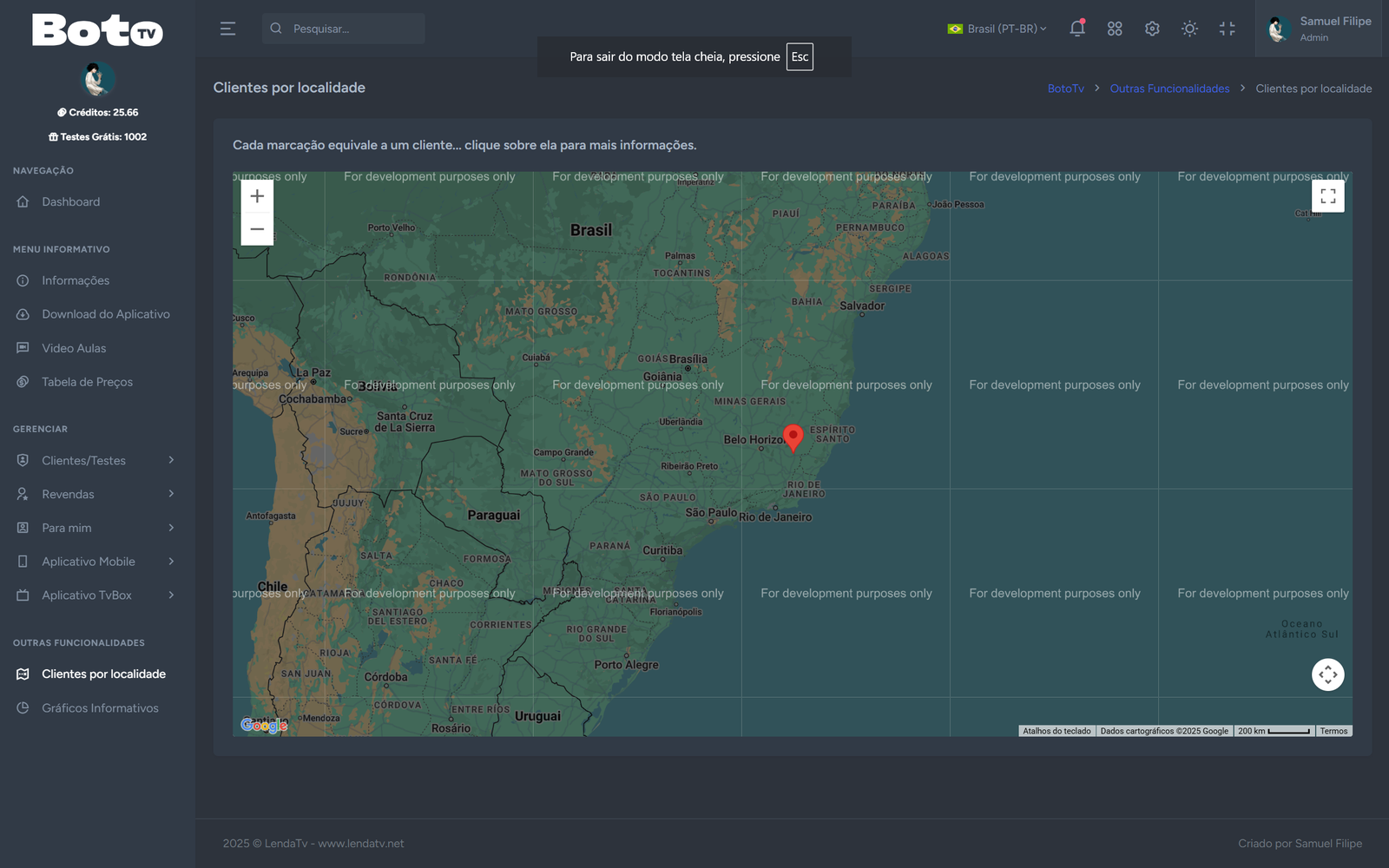Toggle map fullscreen view
Screen dimensions: 1389x868
[x=1327, y=196]
